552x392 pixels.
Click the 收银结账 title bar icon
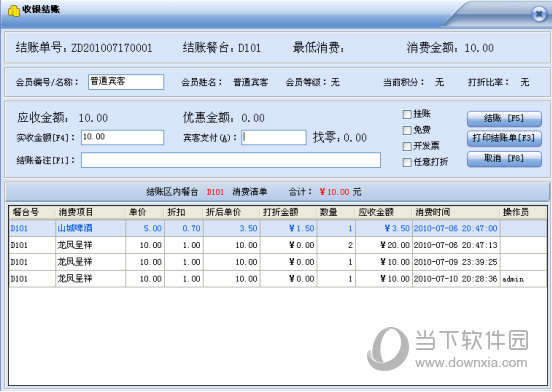pyautogui.click(x=14, y=10)
